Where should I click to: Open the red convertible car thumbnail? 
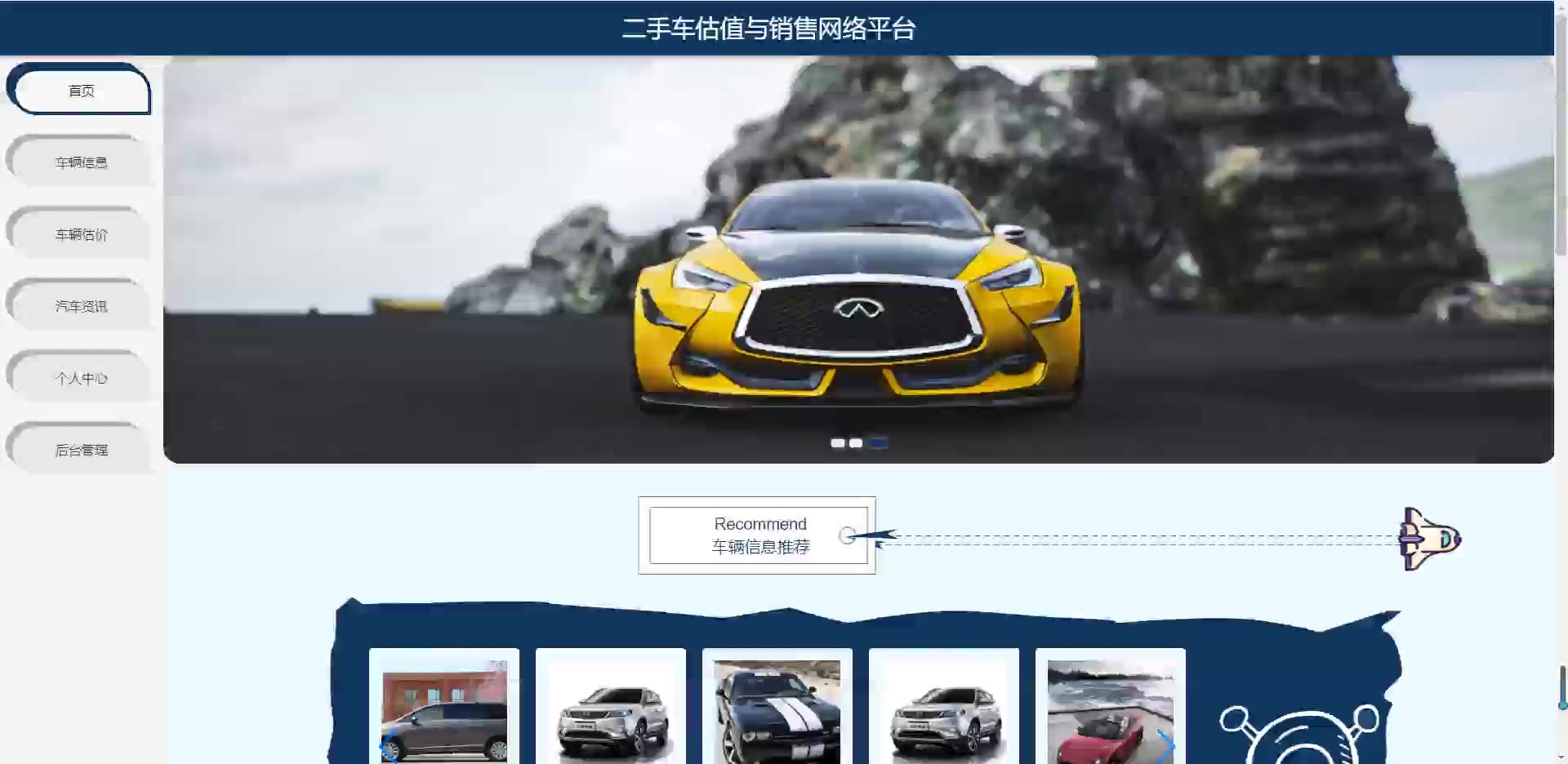[1111, 712]
